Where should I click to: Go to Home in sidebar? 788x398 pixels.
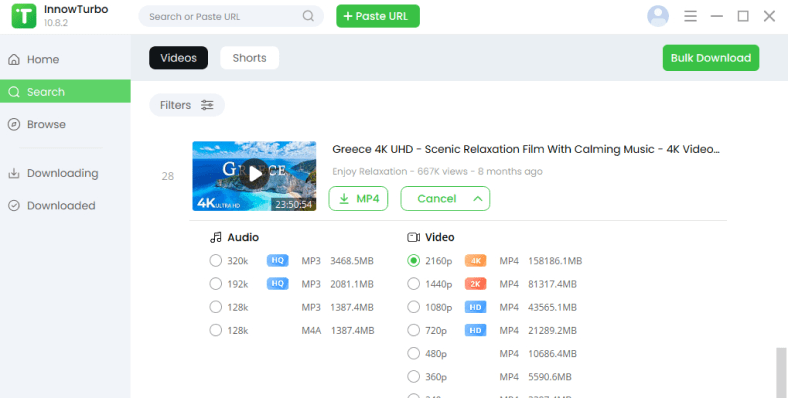click(65, 59)
